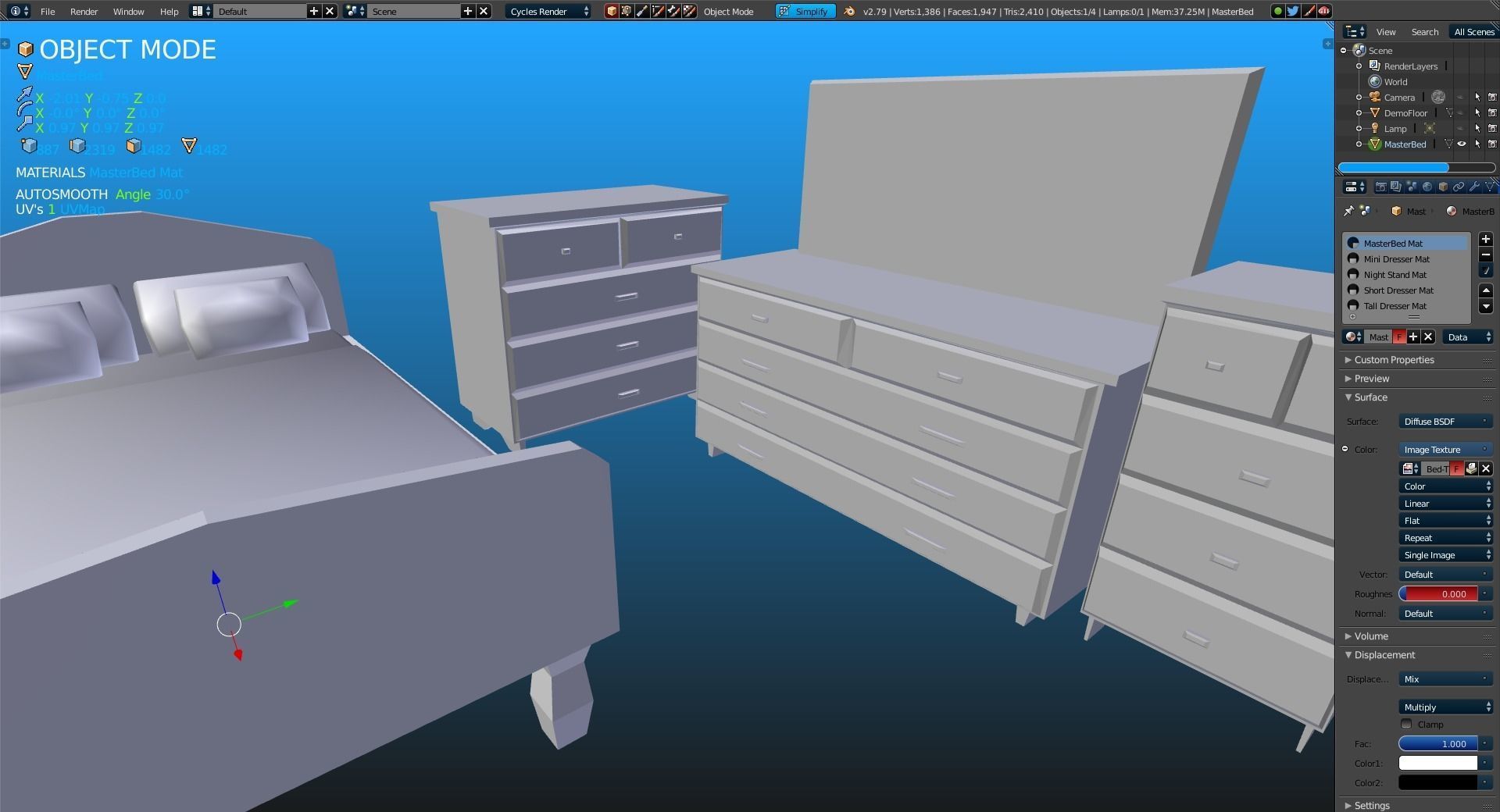Screen dimensions: 1500x812
Task: Move material slot down
Action: pos(1486,306)
